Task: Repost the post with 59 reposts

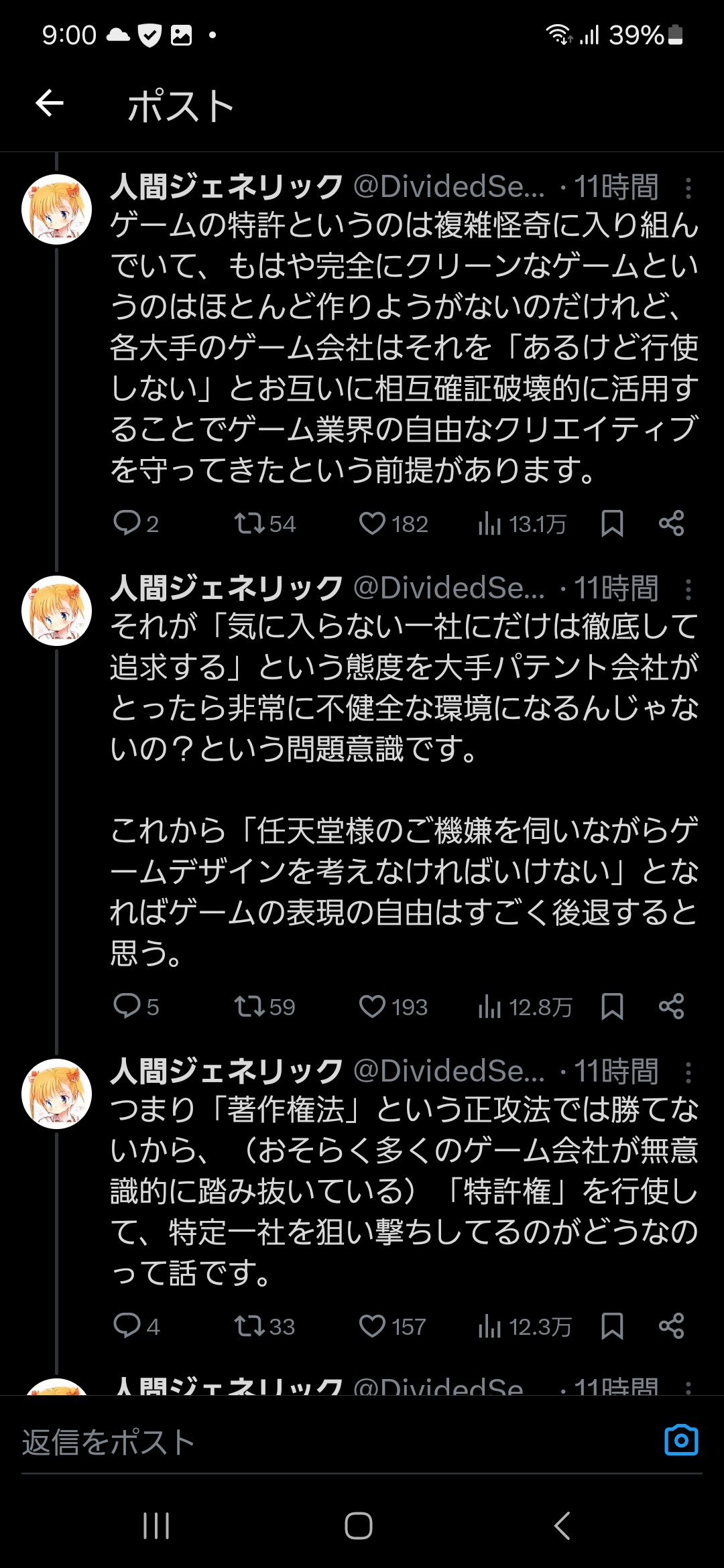Action: (265, 1006)
